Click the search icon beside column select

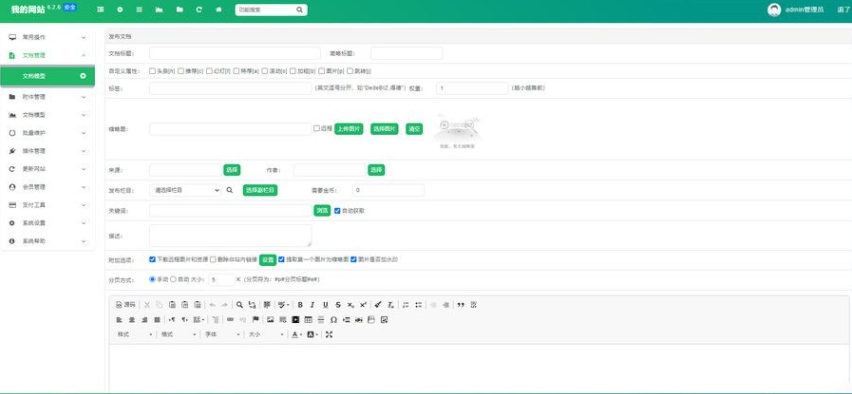(229, 190)
